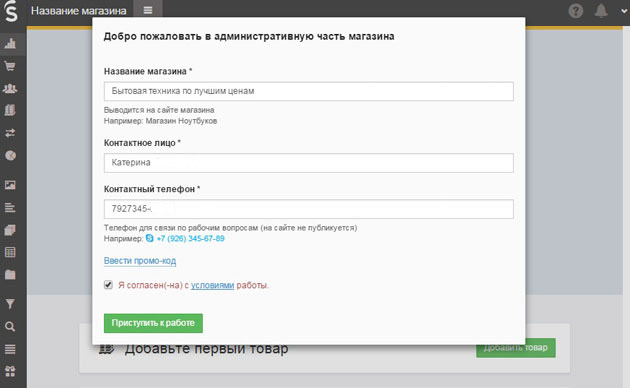
Task: Click the hint 'Например: Магазин Ноутбуков'
Action: tap(160, 121)
